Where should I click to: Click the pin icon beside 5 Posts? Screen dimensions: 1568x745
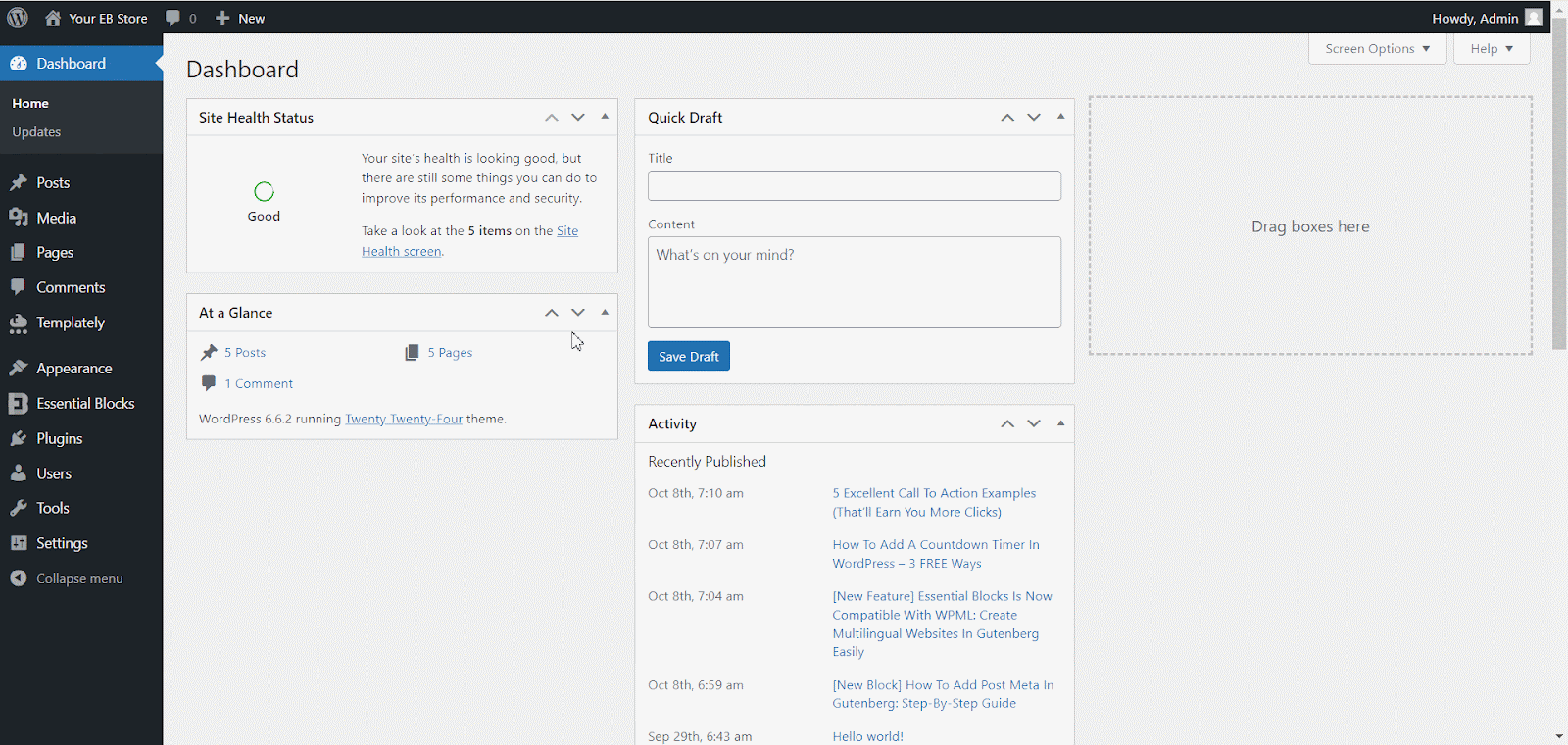209,352
